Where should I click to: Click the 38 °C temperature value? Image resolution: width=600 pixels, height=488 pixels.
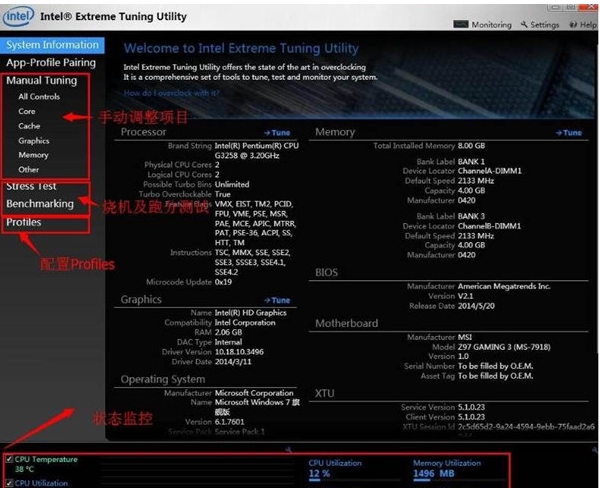(24, 469)
